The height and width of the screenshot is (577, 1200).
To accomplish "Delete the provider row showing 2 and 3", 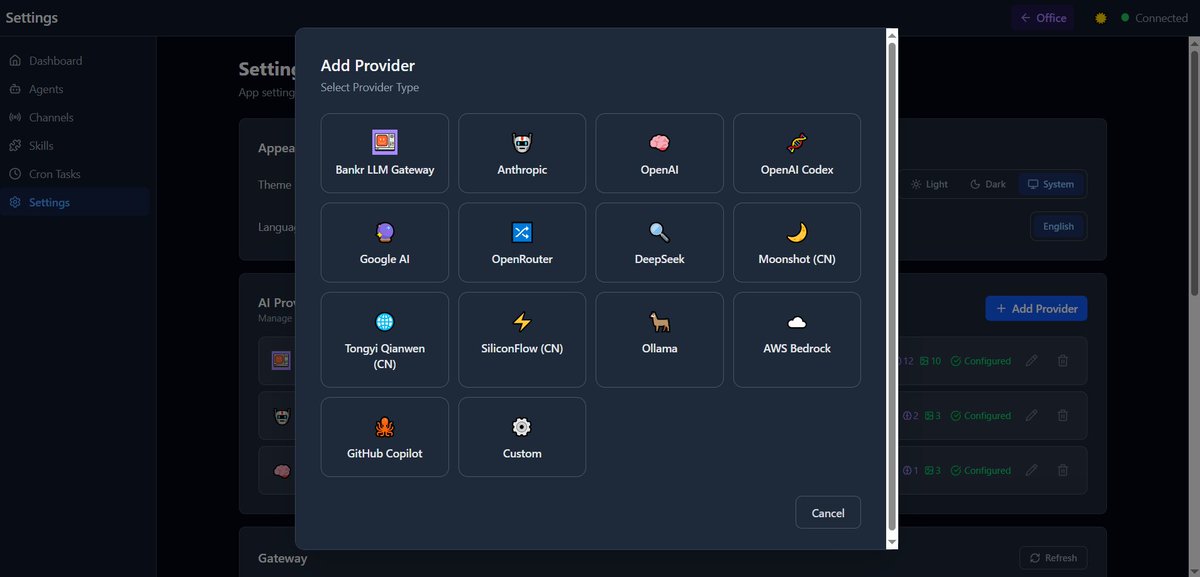I will coord(1063,416).
